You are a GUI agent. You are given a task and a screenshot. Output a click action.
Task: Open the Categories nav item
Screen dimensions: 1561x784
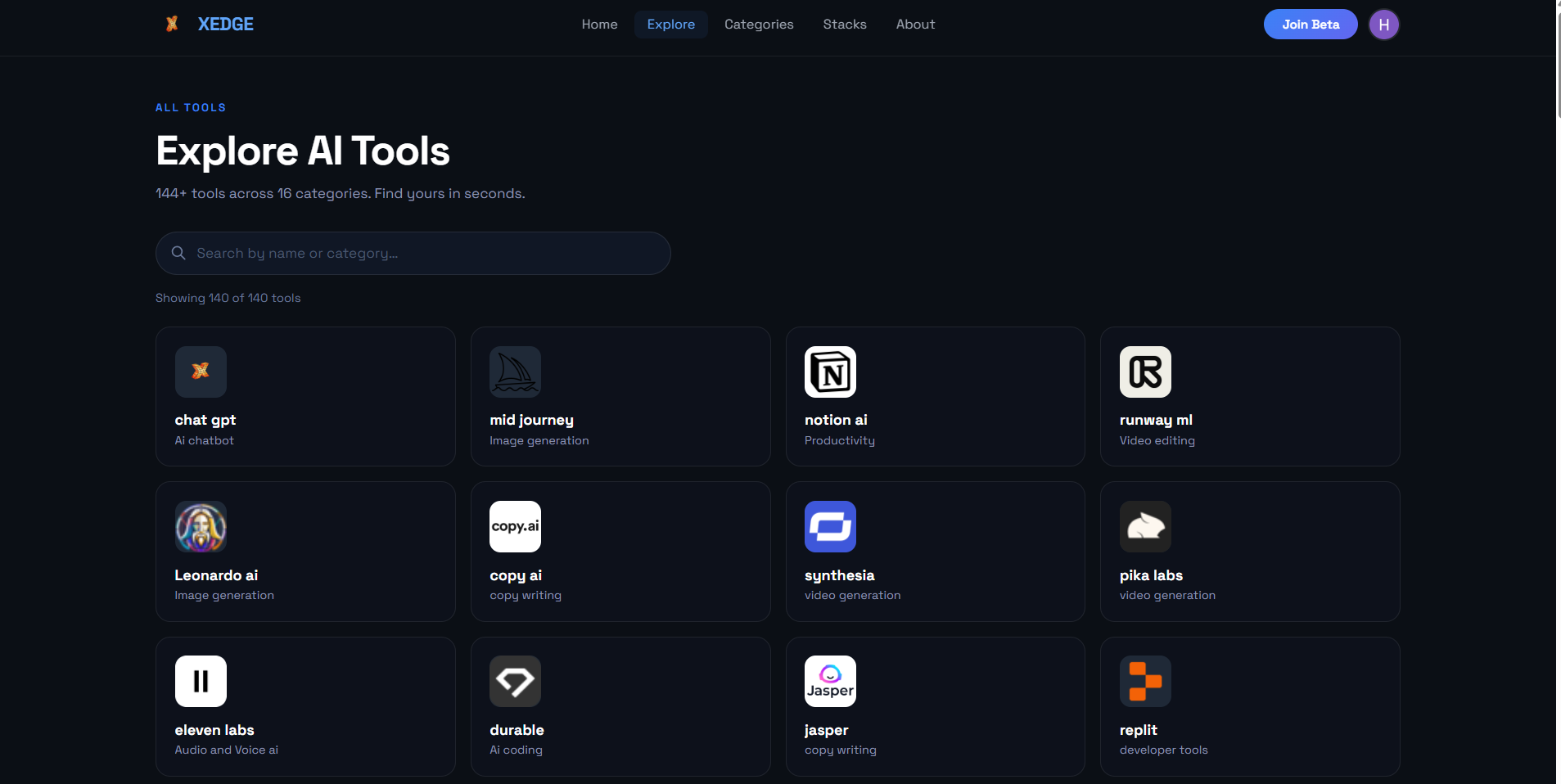coord(759,25)
